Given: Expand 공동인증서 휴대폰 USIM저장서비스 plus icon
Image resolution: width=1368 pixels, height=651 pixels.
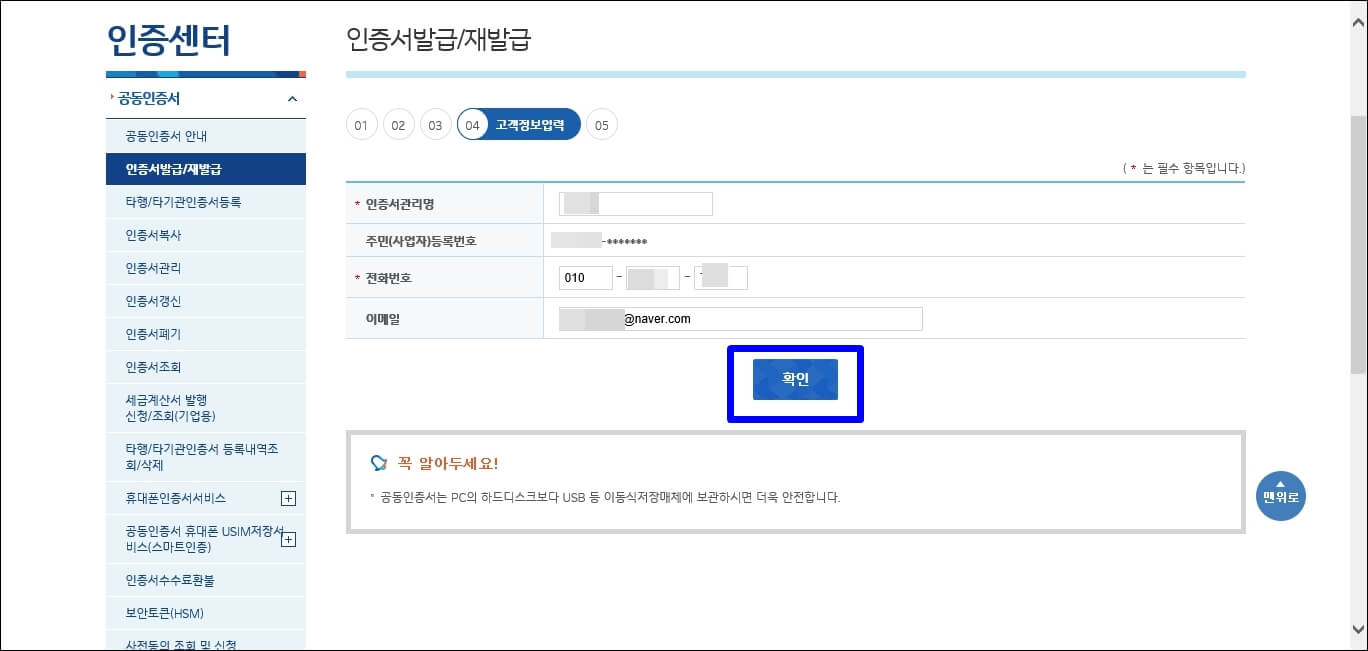Looking at the screenshot, I should click(x=288, y=539).
